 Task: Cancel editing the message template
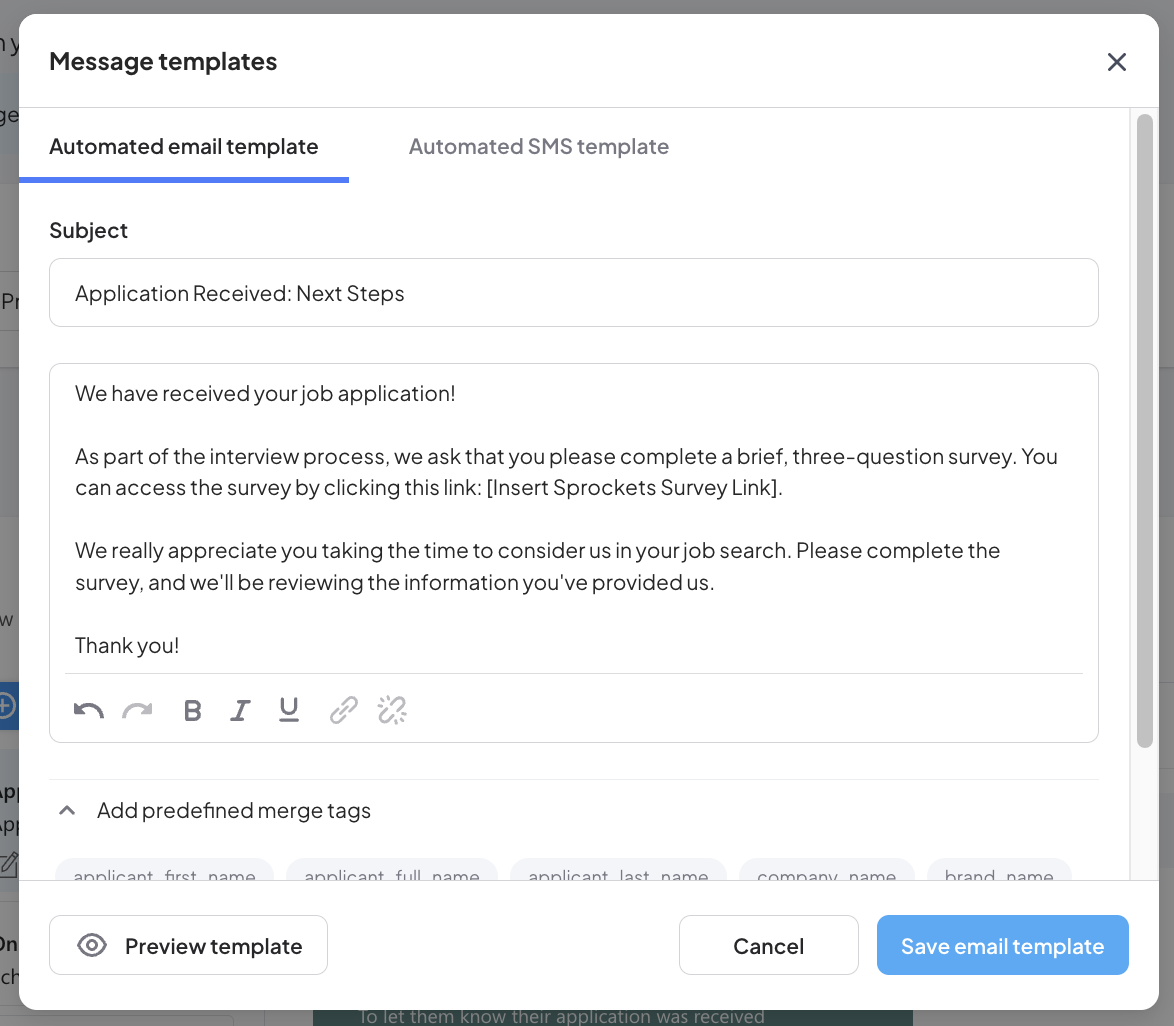(768, 944)
